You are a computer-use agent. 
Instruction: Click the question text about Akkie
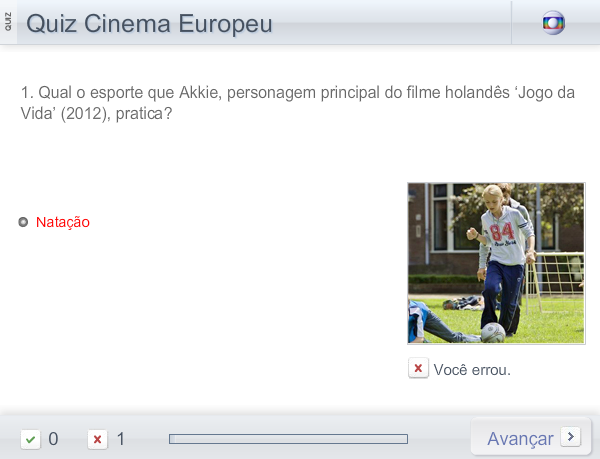(x=298, y=103)
